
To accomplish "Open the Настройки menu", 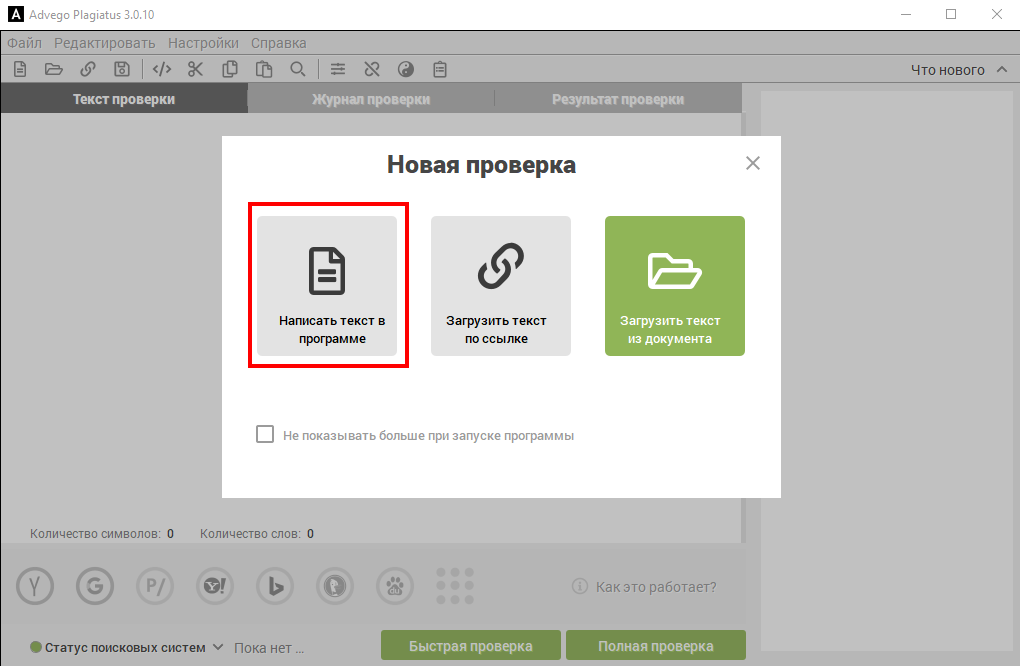I will pyautogui.click(x=203, y=43).
